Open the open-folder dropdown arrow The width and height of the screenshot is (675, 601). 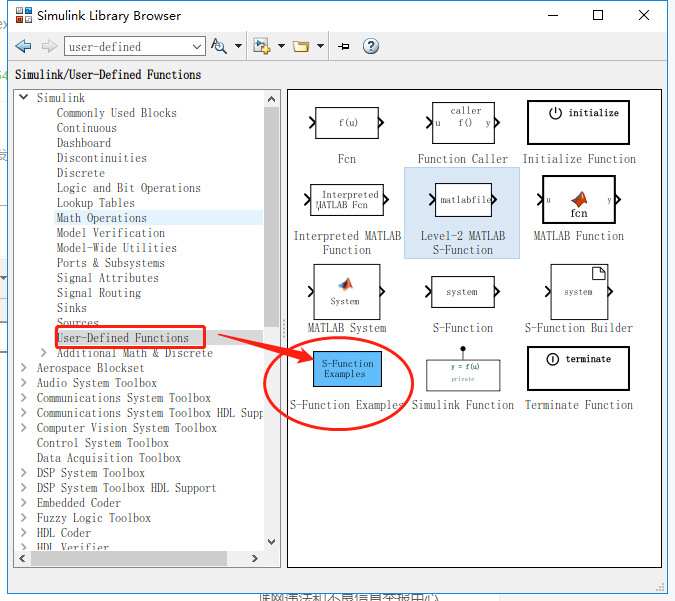320,46
